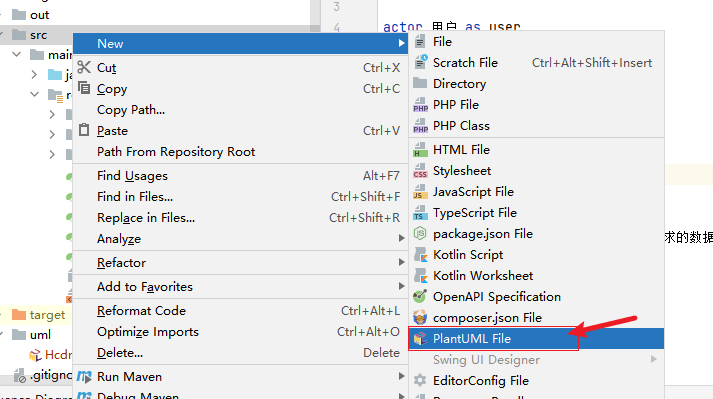Click the 'actor' keyword in editor
The image size is (713, 399).
(x=402, y=27)
